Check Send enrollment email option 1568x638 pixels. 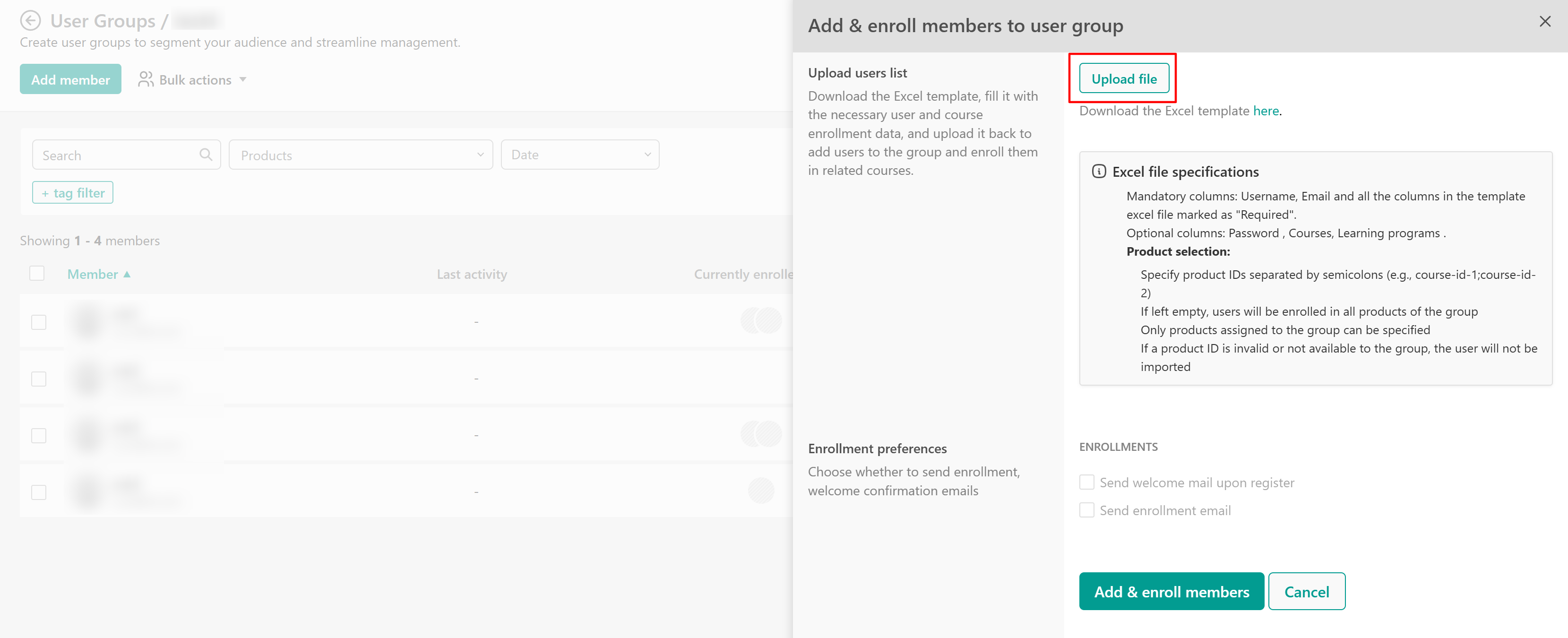1086,510
